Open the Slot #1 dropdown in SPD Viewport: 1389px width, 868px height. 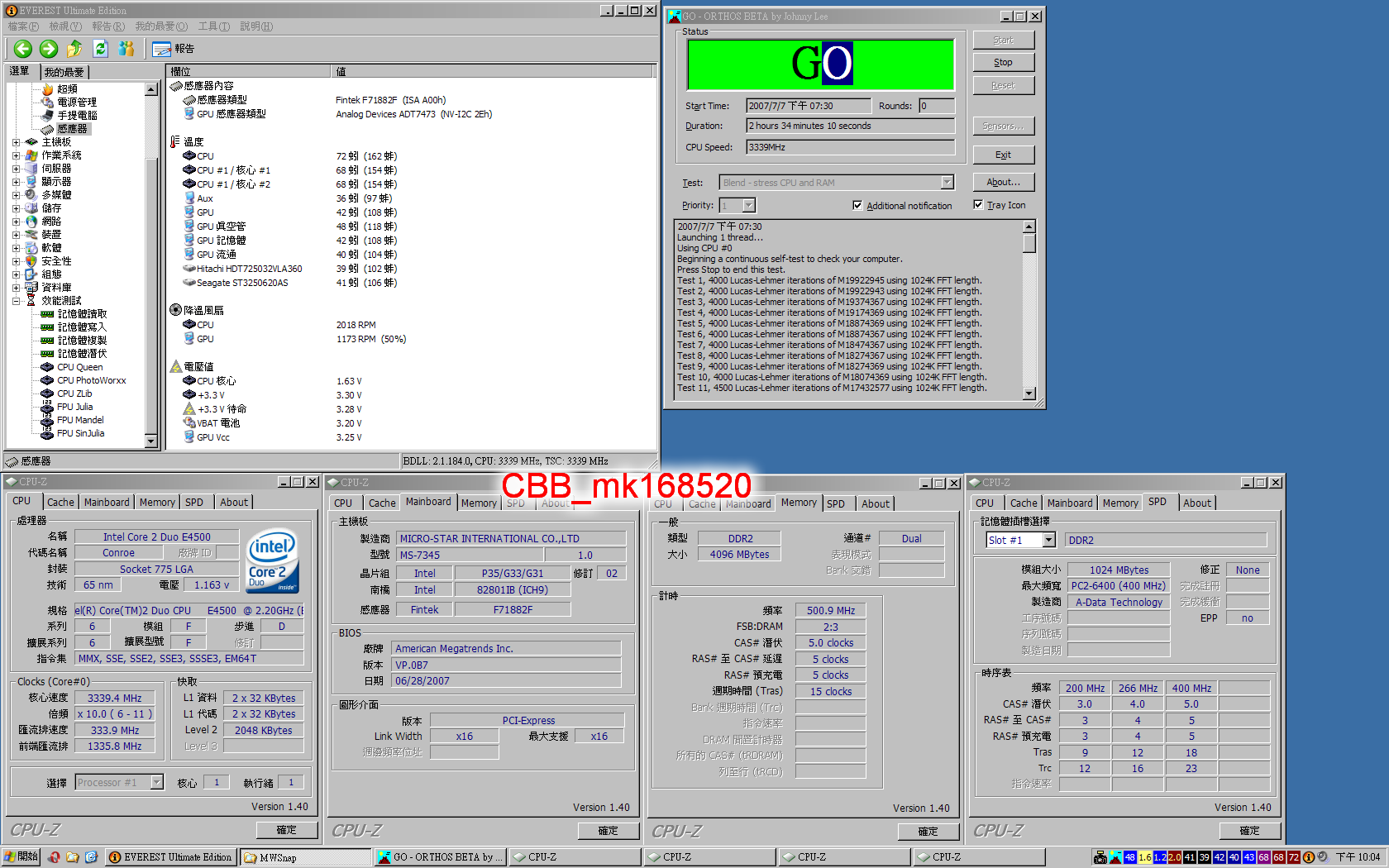[1048, 540]
